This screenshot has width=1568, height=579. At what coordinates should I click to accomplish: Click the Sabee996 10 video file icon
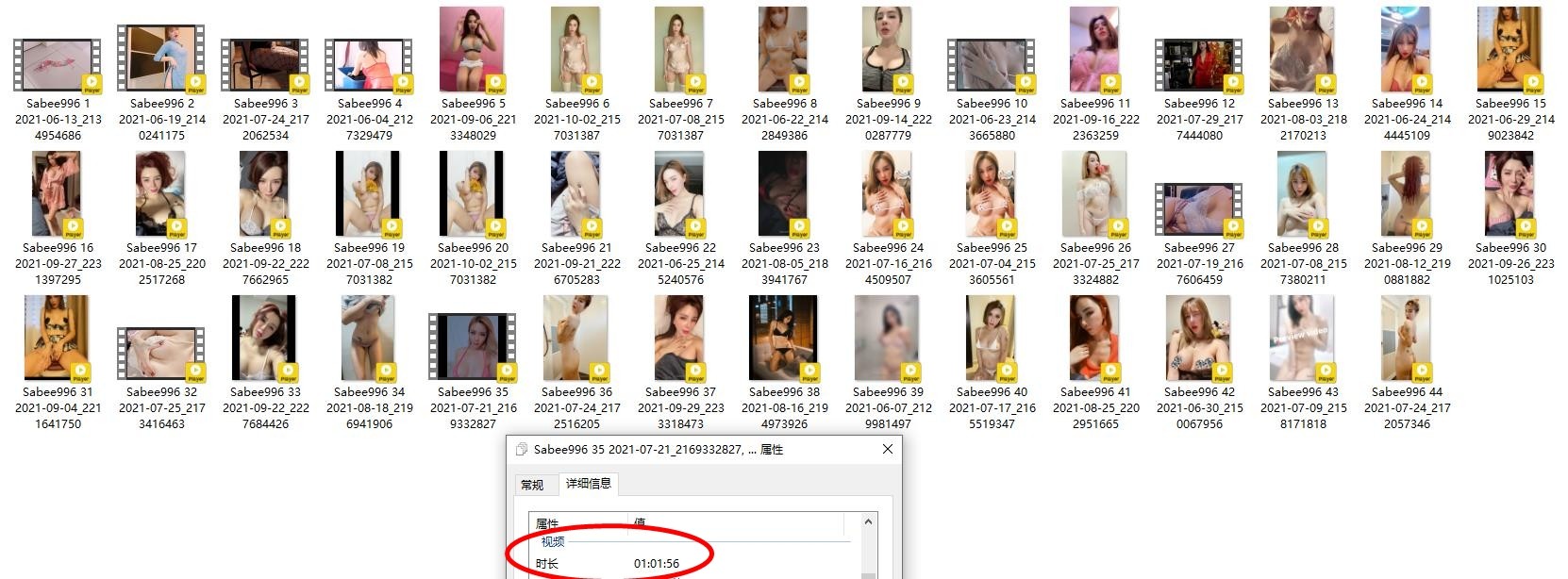coord(992,66)
